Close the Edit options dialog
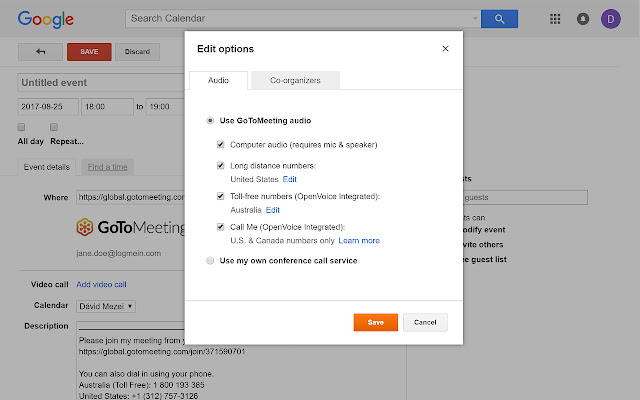The width and height of the screenshot is (640, 400). [x=445, y=48]
